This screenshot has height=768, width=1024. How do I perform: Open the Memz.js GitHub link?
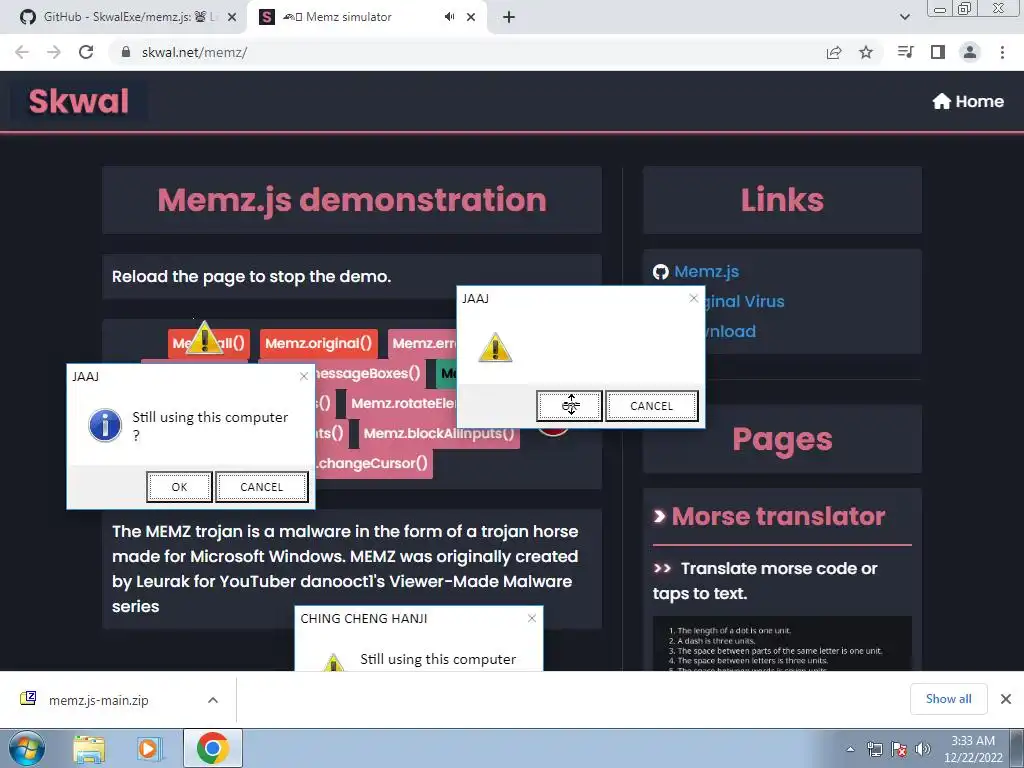coord(707,271)
